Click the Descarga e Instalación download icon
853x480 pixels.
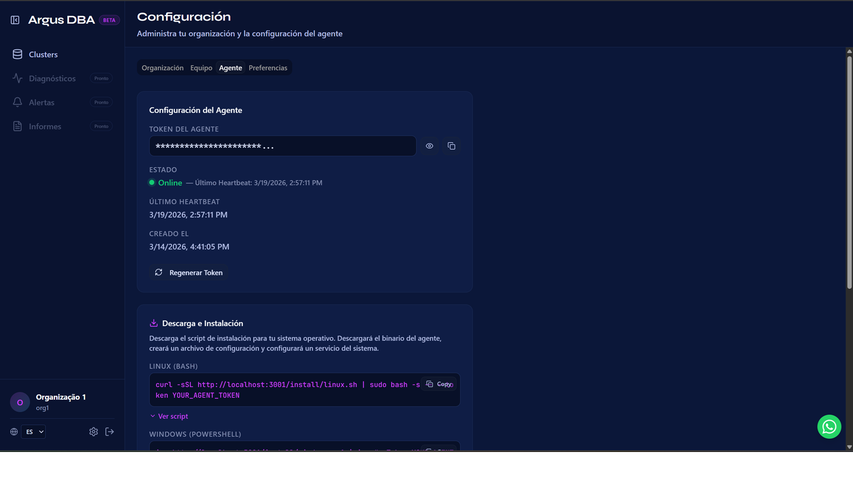[153, 323]
